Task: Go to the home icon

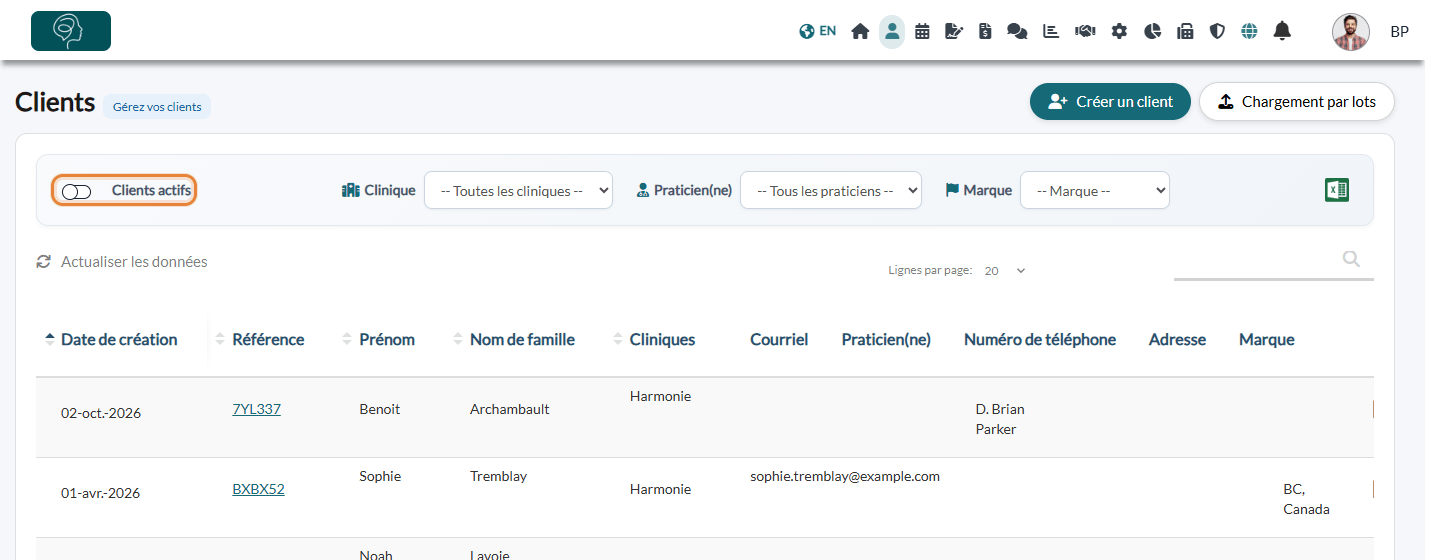Action: click(x=860, y=31)
